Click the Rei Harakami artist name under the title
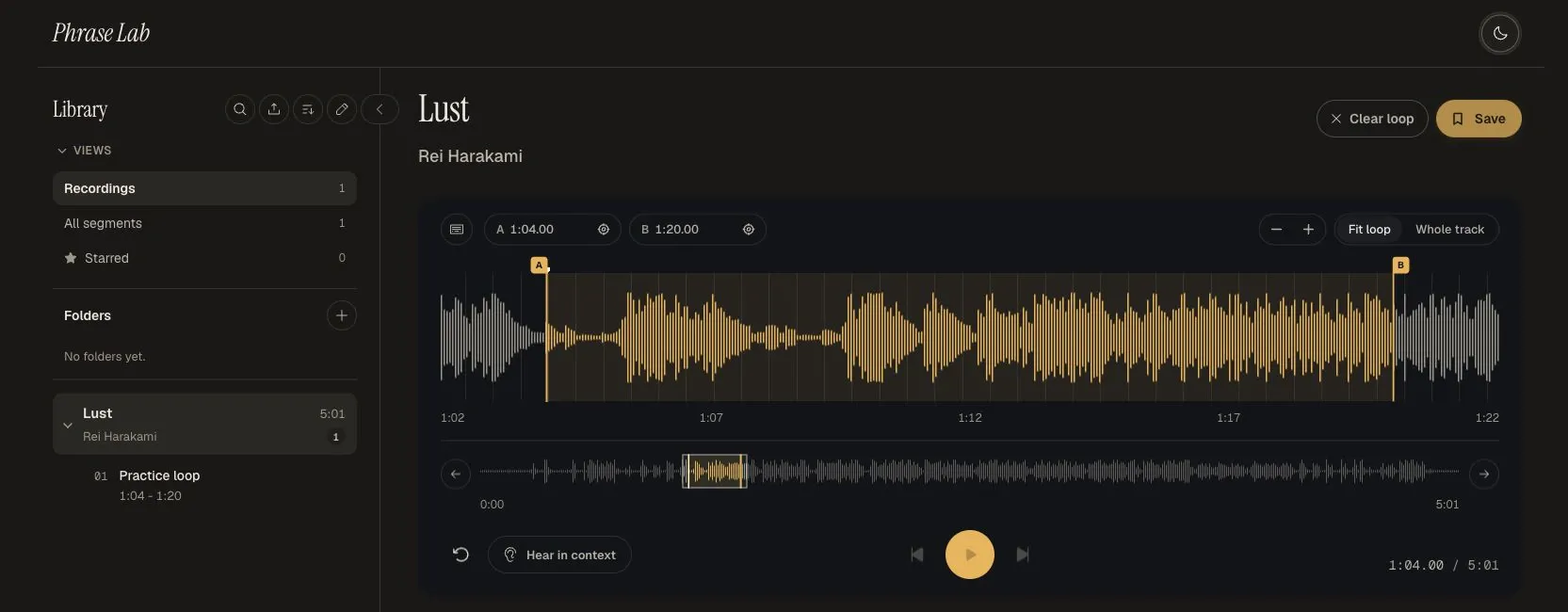Image resolution: width=1568 pixels, height=612 pixels. click(470, 156)
